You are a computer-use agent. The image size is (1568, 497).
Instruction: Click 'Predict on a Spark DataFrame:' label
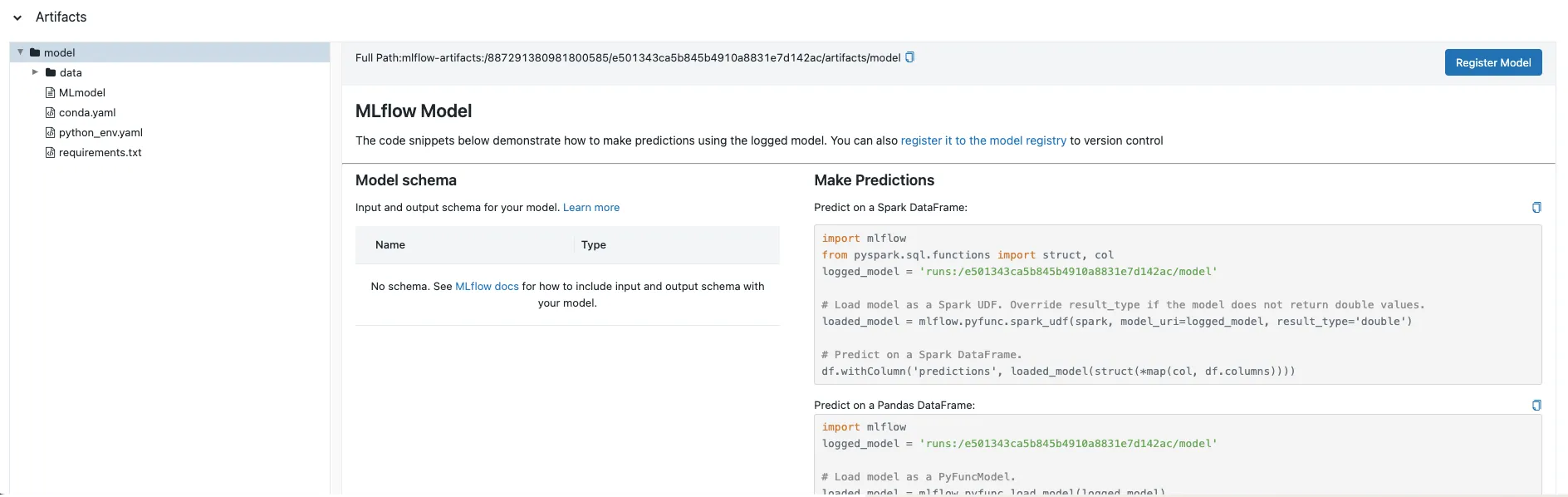(x=890, y=207)
